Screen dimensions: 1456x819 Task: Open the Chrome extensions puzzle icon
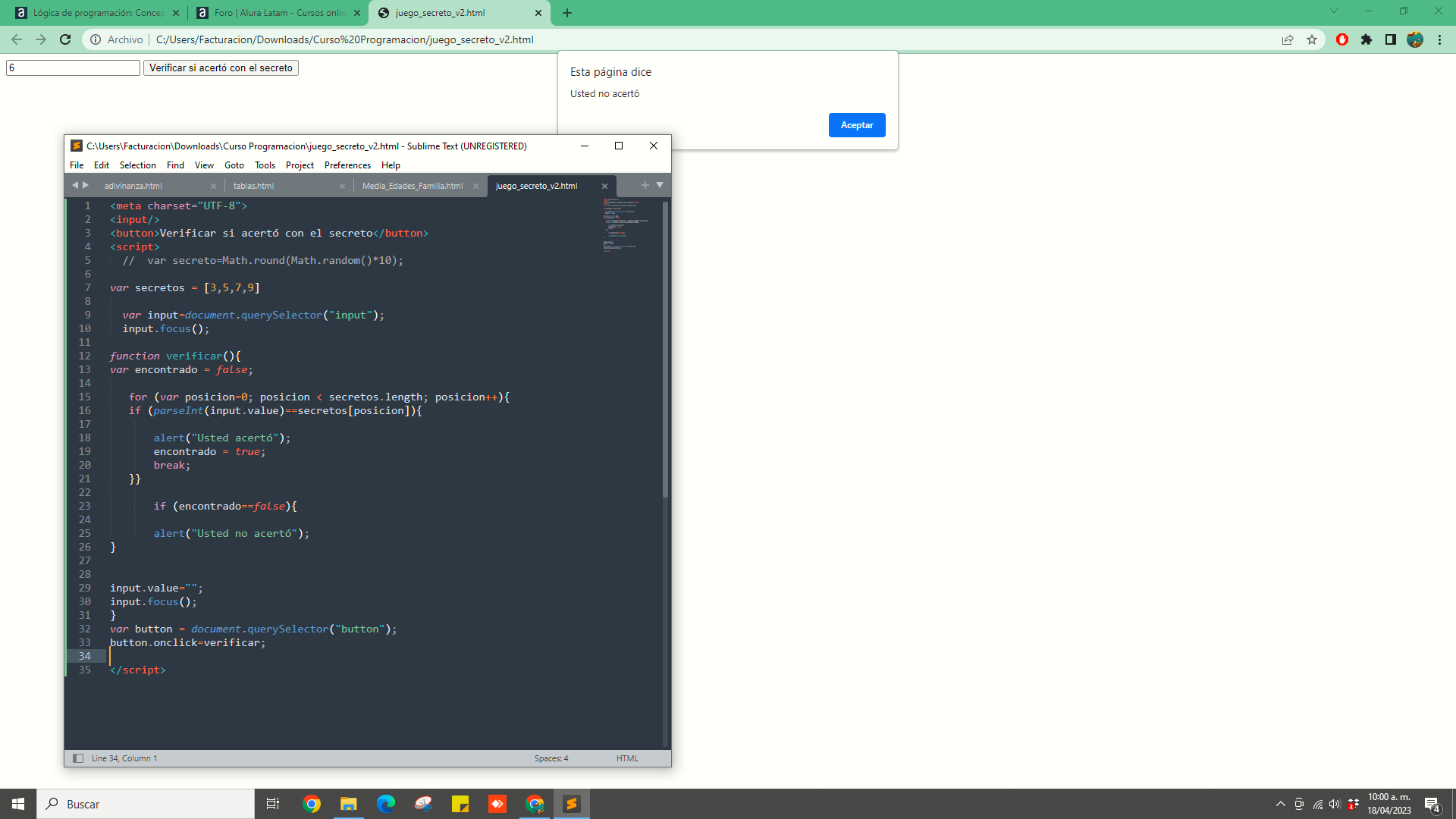click(x=1367, y=39)
